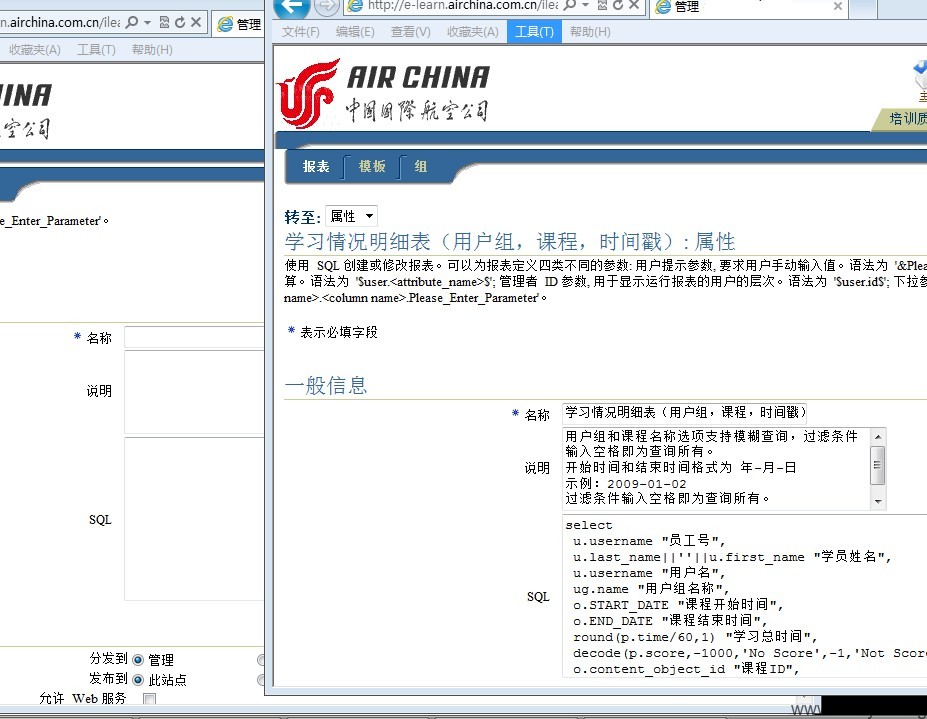This screenshot has height=719, width=927.
Task: Click the 表示必填字段 note text
Action: pos(339,332)
